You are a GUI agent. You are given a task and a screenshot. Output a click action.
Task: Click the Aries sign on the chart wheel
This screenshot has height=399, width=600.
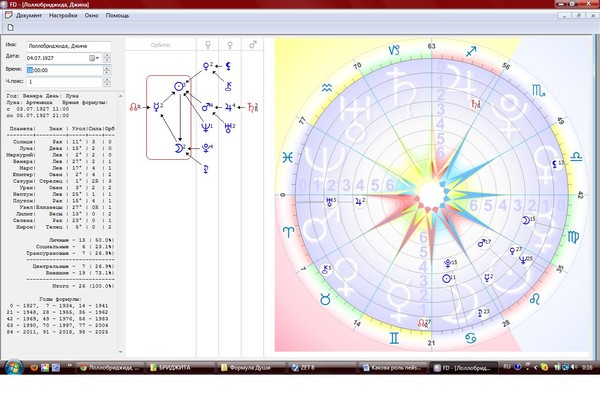(288, 232)
